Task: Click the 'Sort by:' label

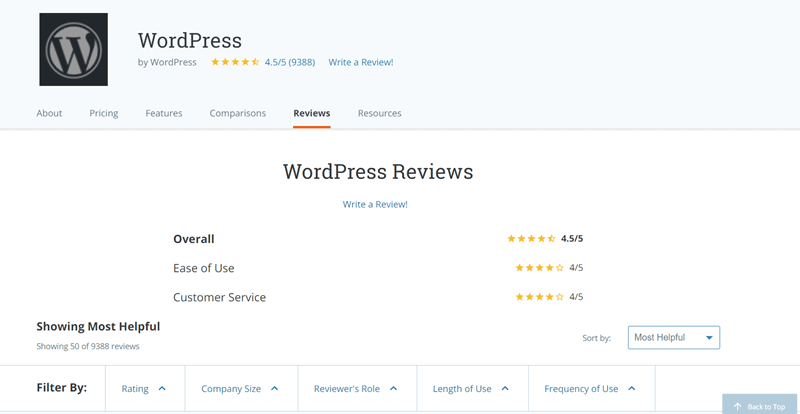Action: pyautogui.click(x=596, y=338)
